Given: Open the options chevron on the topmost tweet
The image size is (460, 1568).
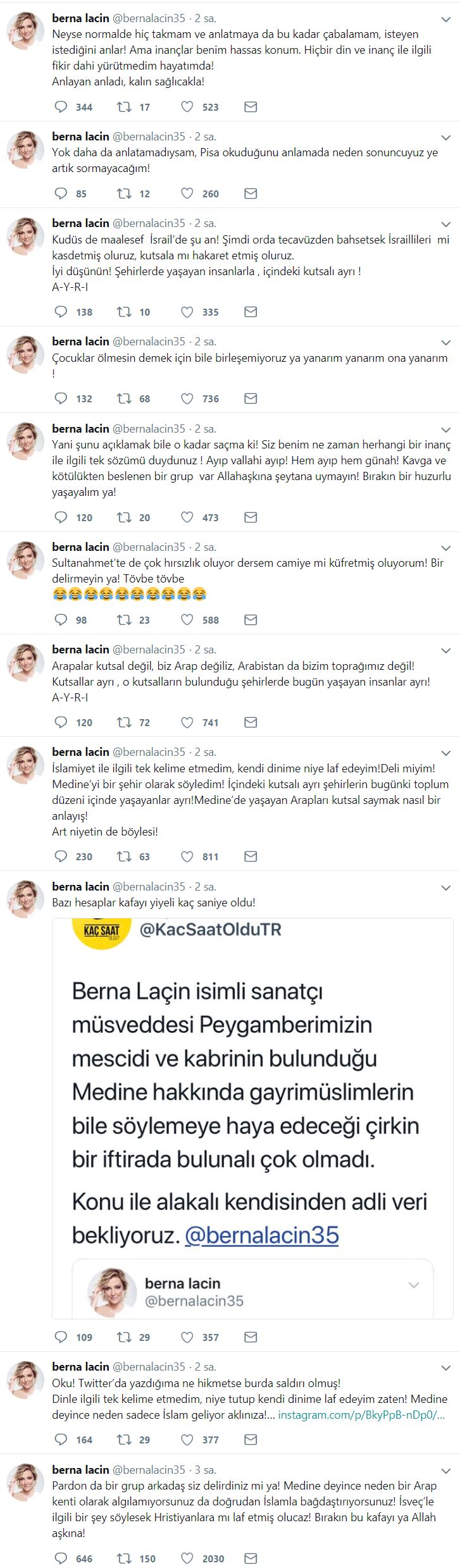Looking at the screenshot, I should 446,20.
